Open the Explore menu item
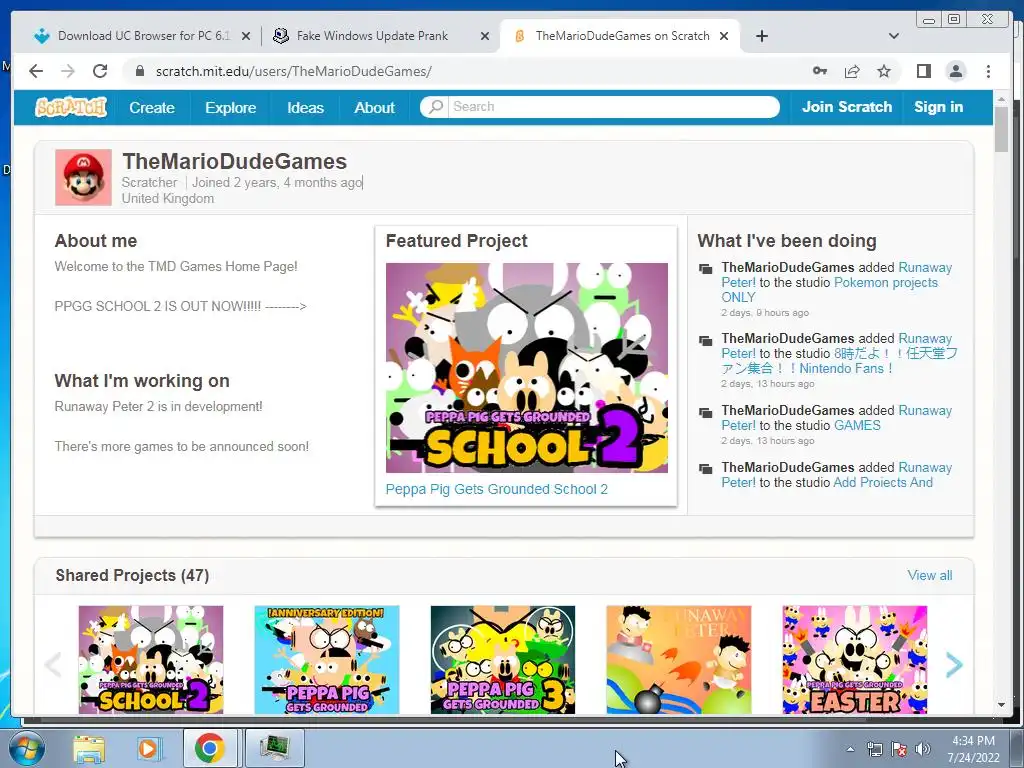The height and width of the screenshot is (768, 1024). click(x=231, y=107)
